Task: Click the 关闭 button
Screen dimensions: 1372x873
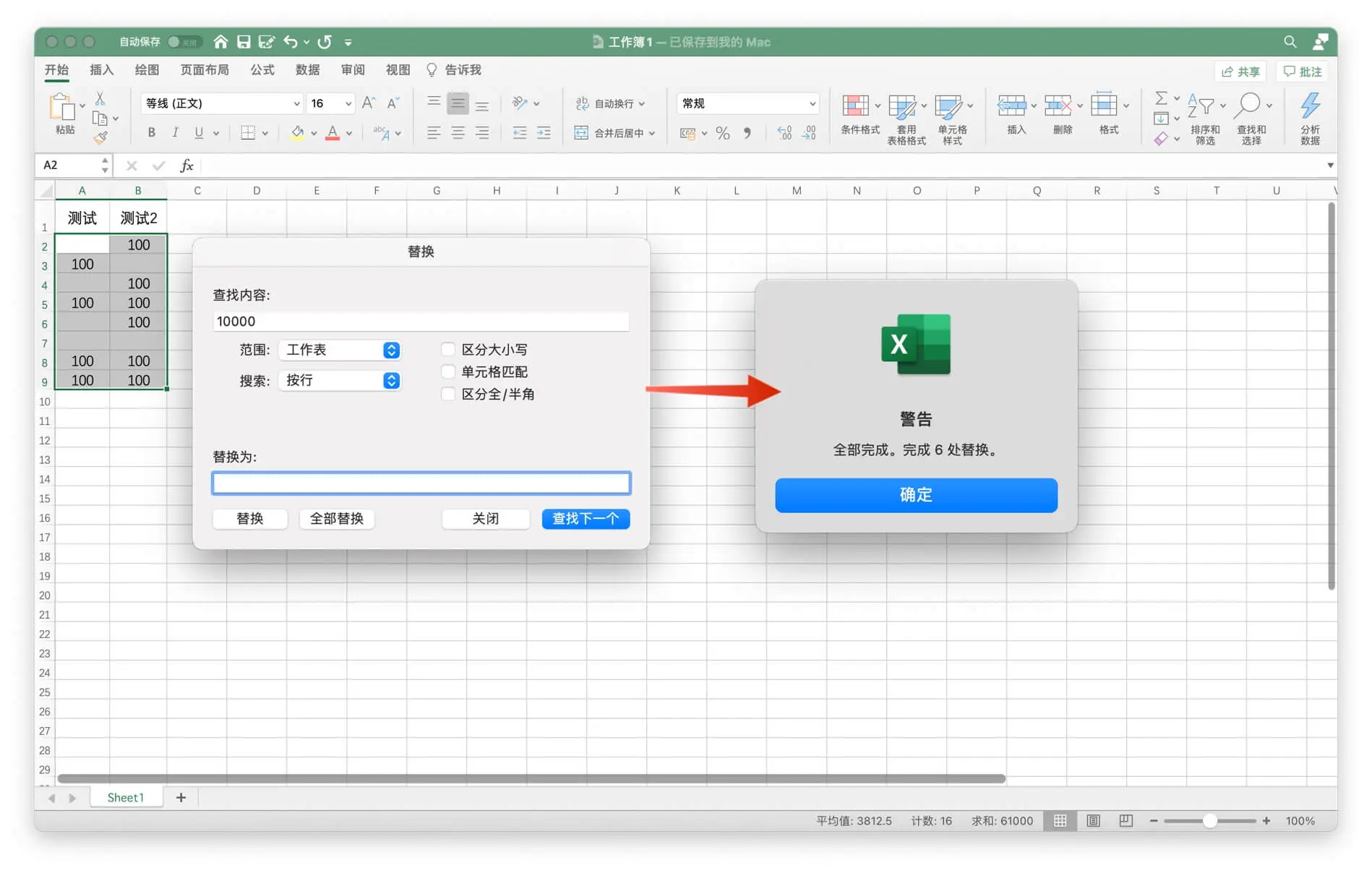Action: tap(486, 518)
